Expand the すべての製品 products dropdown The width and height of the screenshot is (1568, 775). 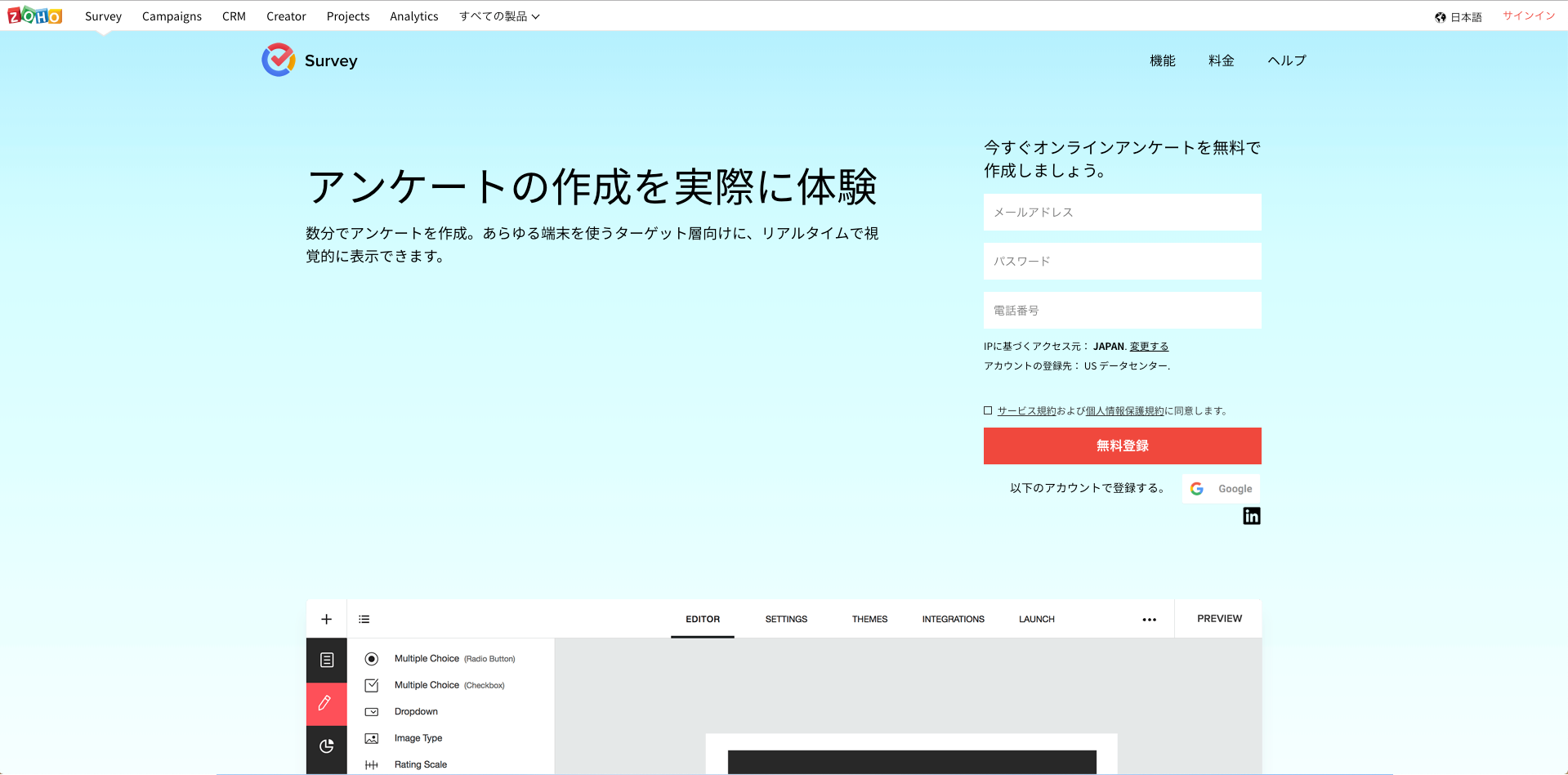coord(499,16)
